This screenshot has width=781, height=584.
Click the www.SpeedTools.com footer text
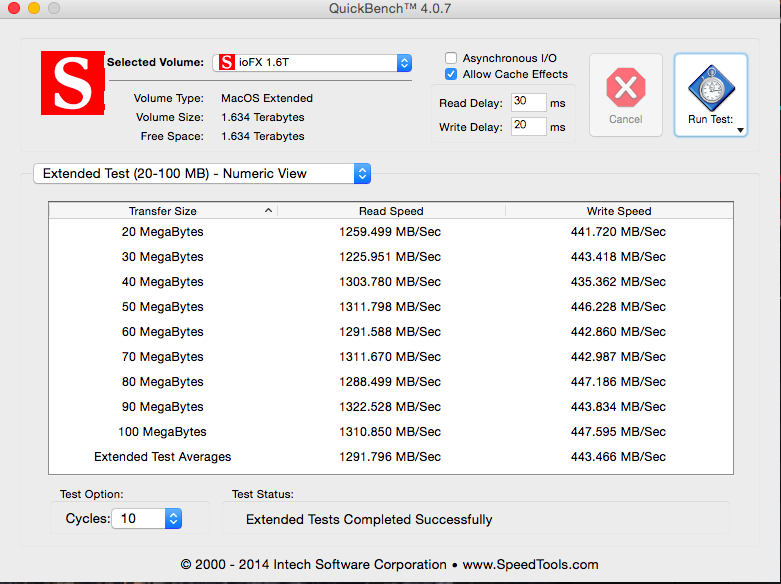[530, 565]
